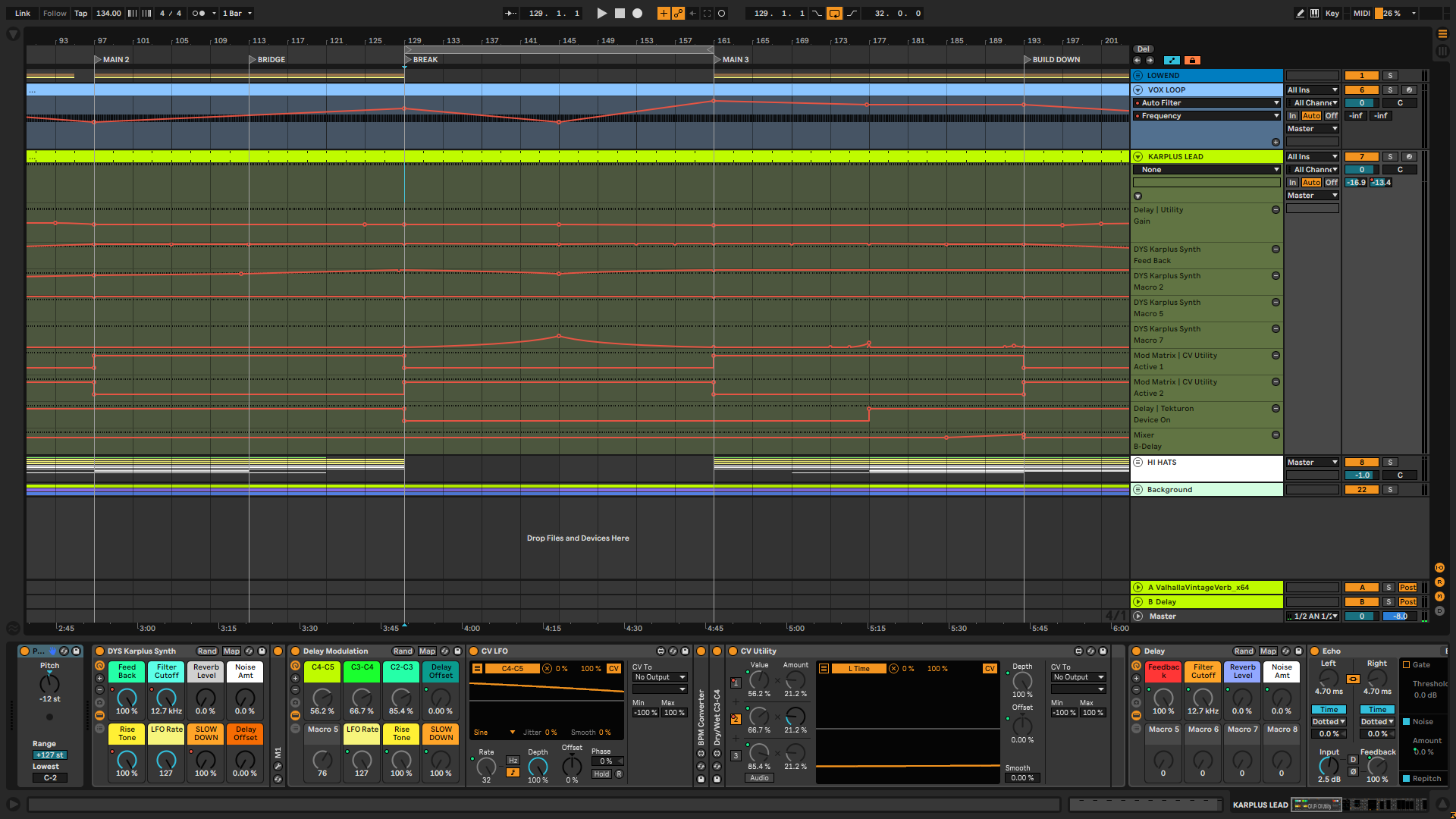Solo the KARPLUS LEAD track
Viewport: 1456px width, 819px height.
tap(1390, 156)
